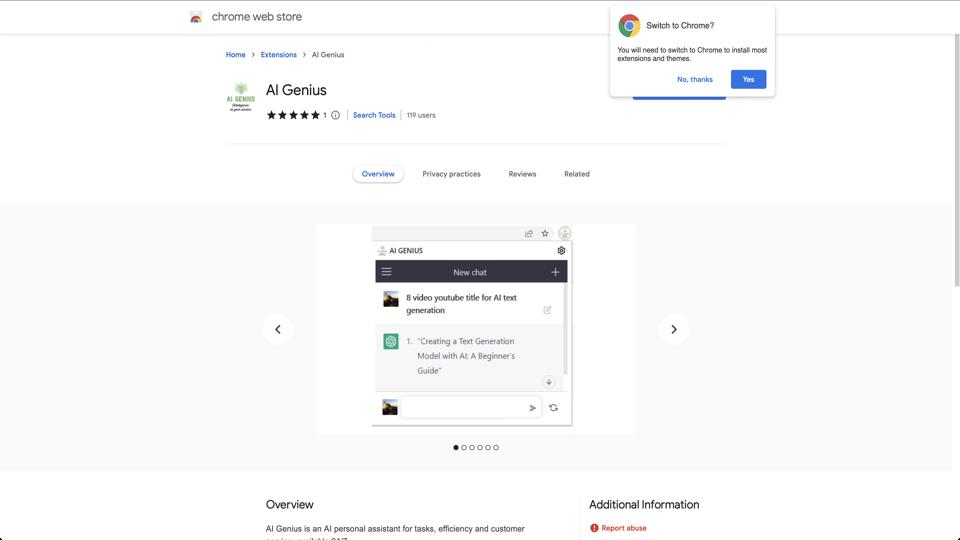This screenshot has width=960, height=540.
Task: Switch to the Related tab
Action: click(577, 174)
